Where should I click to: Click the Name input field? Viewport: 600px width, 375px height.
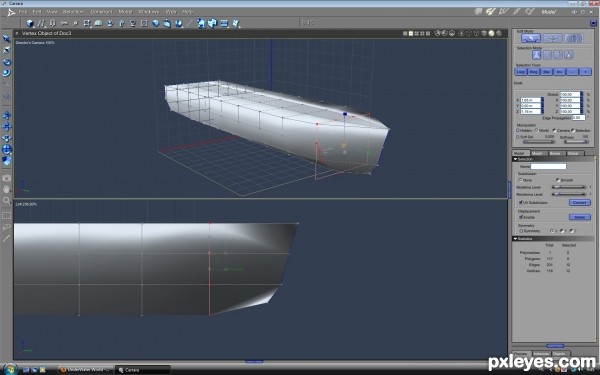point(548,166)
